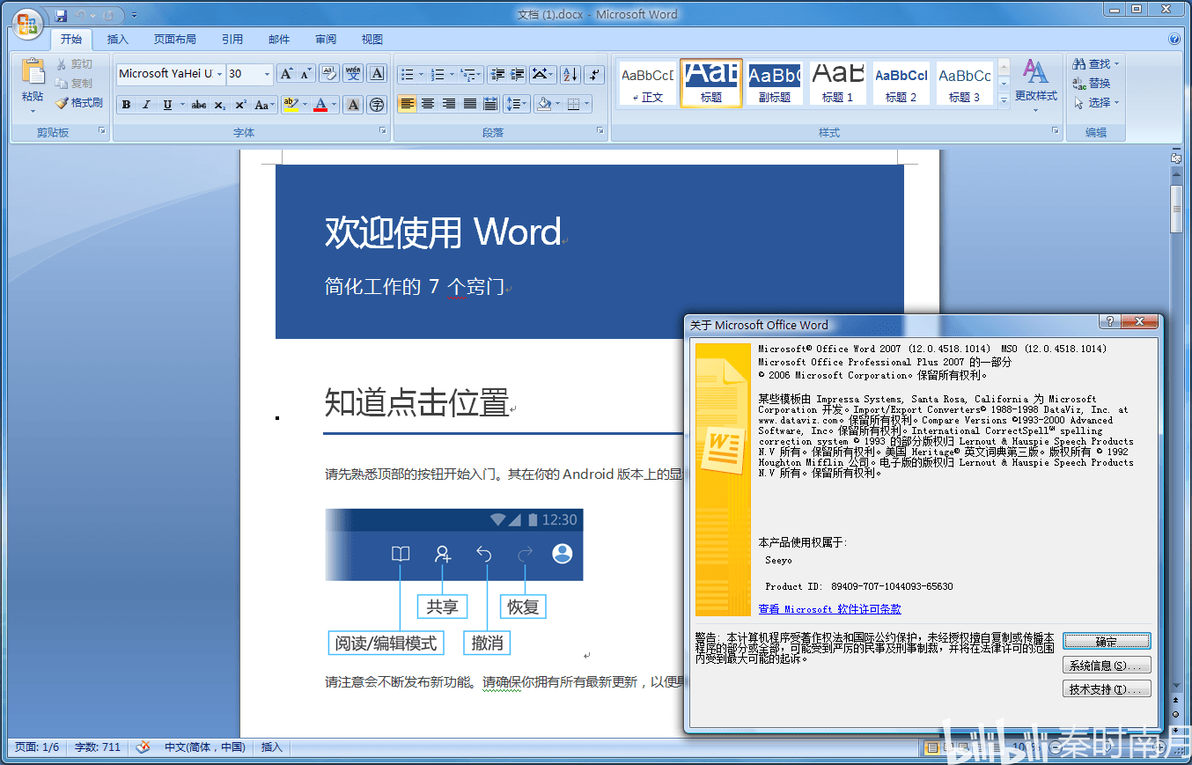The height and width of the screenshot is (765, 1192).
Task: Save document via Quick Access icon
Action: (61, 14)
